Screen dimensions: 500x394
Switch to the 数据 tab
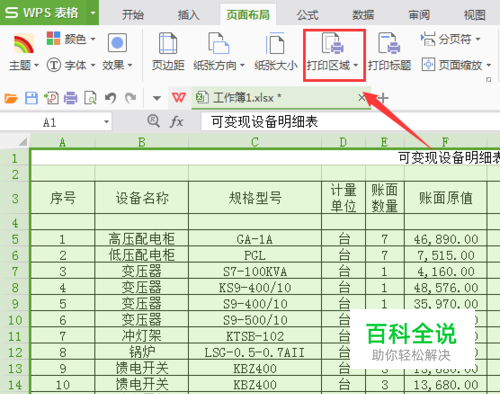point(363,15)
